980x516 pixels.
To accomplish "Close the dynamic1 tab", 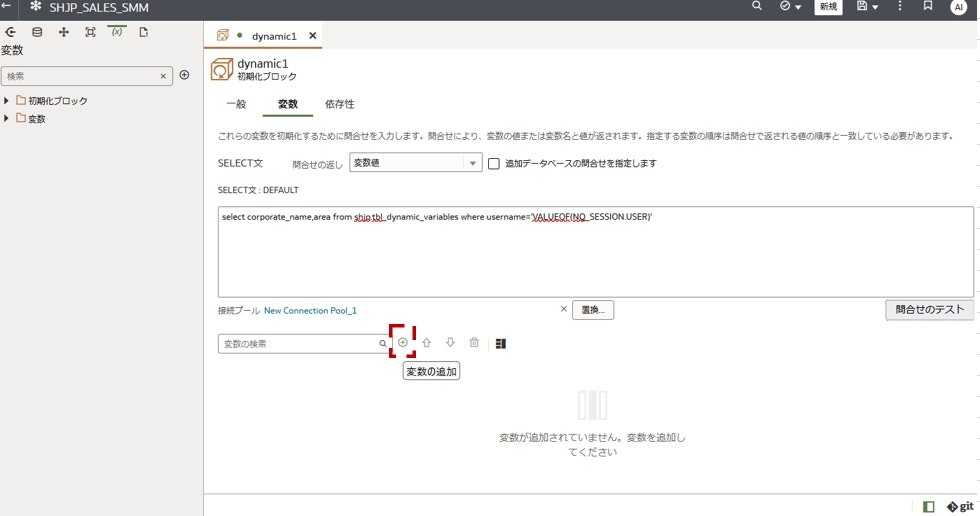I will (x=312, y=36).
